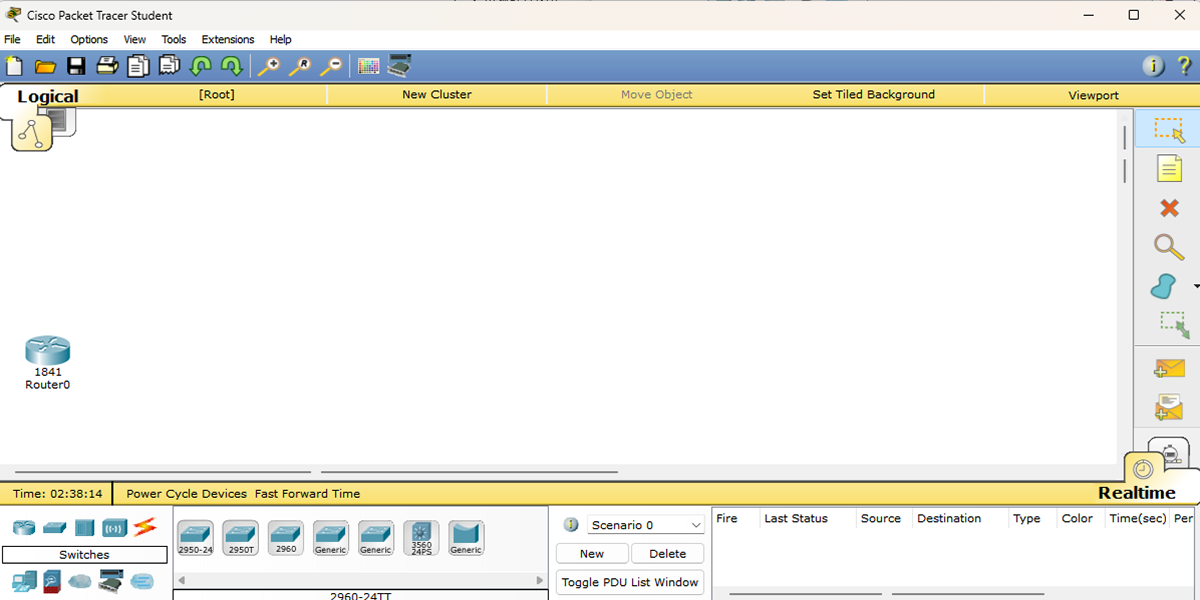1200x600 pixels.
Task: Click Set Tiled Background
Action: tap(874, 95)
